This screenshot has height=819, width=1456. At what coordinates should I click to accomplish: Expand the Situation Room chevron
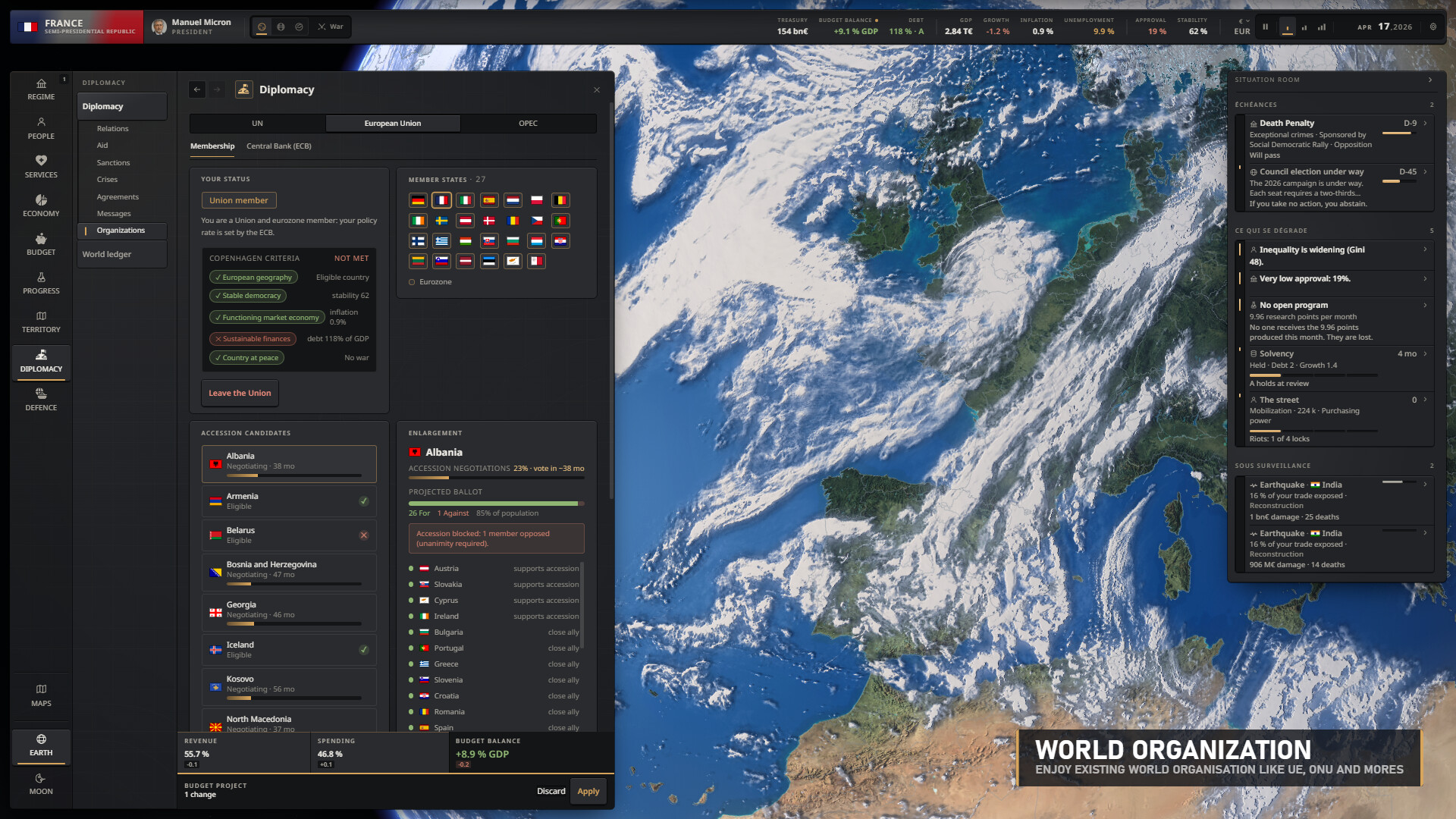tap(1430, 80)
